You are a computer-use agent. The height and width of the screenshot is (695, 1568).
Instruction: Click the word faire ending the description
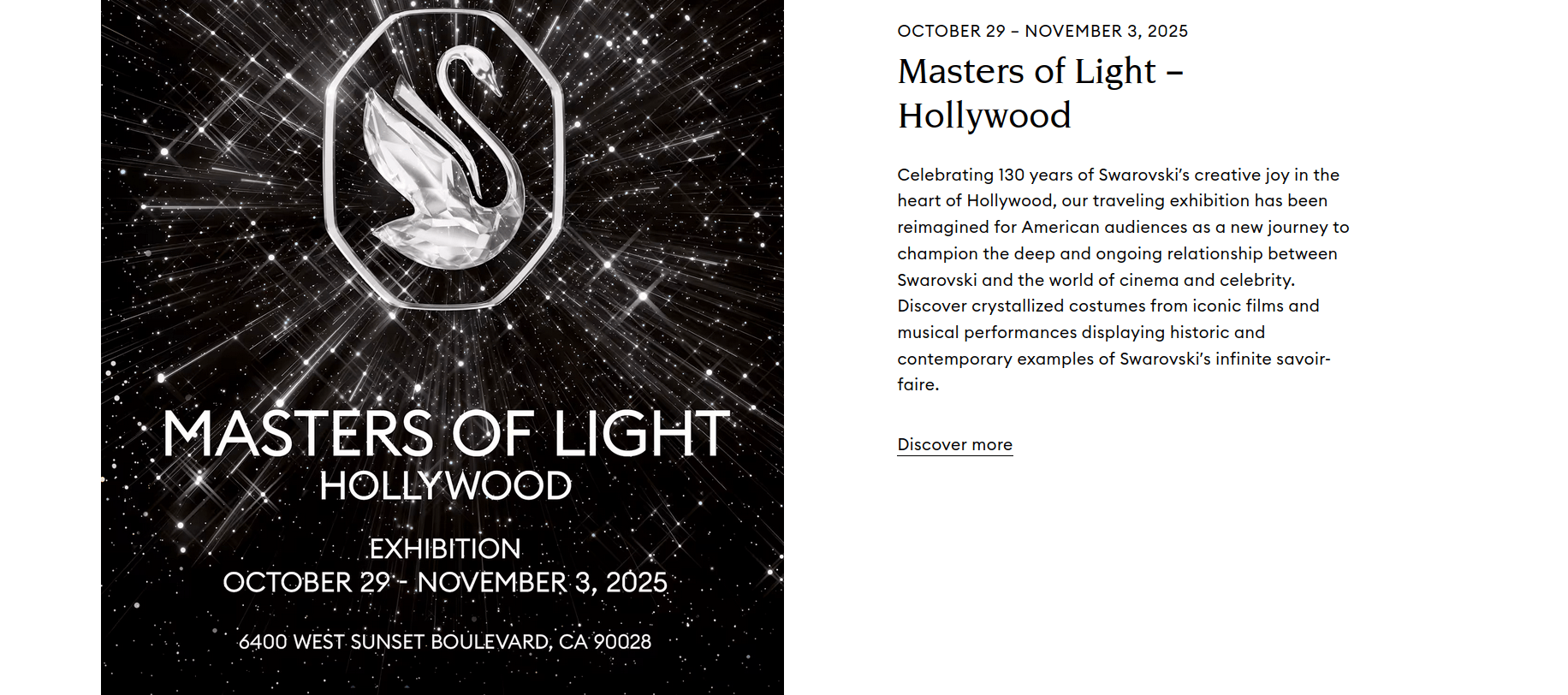tap(916, 385)
